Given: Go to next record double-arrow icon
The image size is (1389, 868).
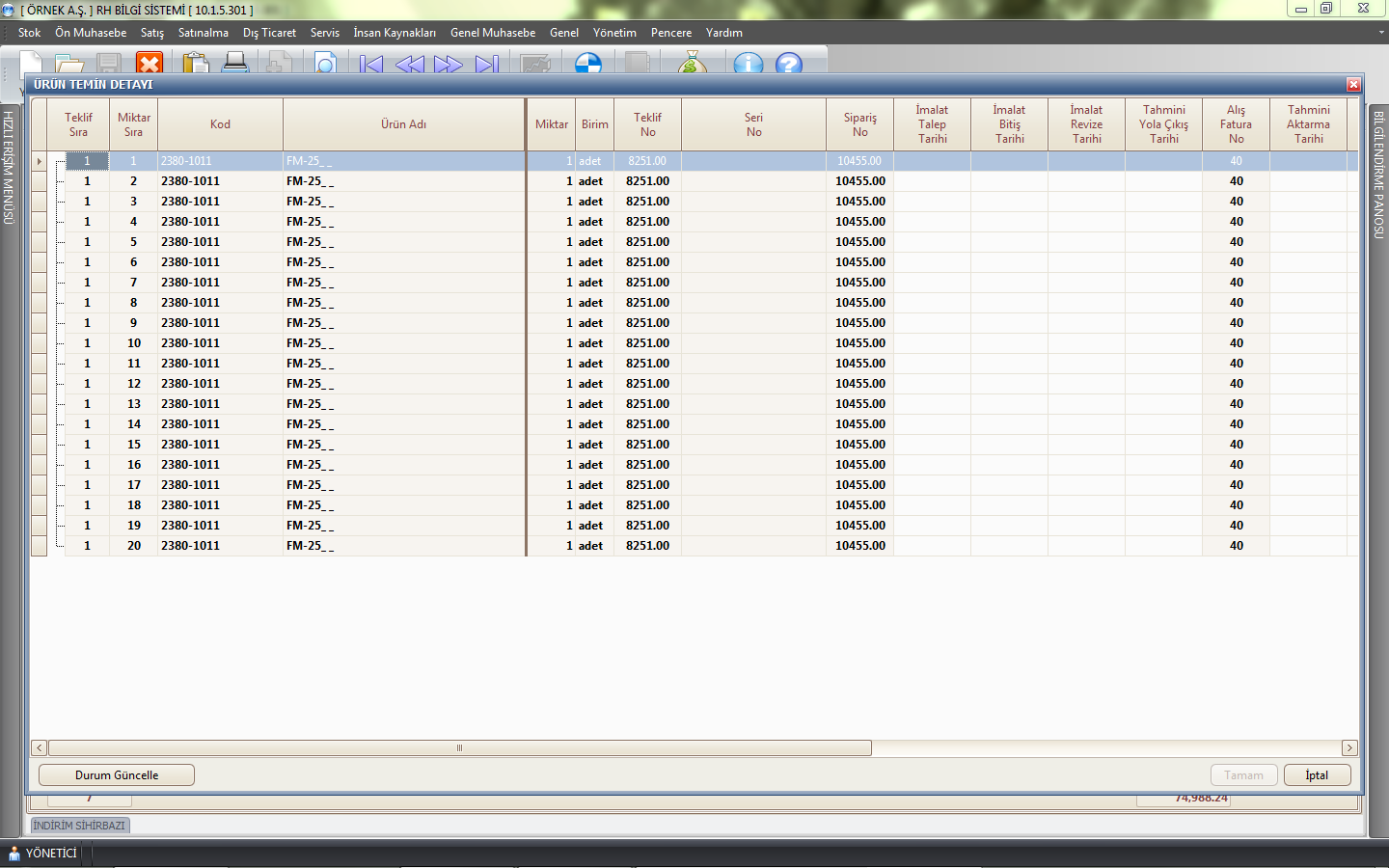Looking at the screenshot, I should tap(449, 65).
